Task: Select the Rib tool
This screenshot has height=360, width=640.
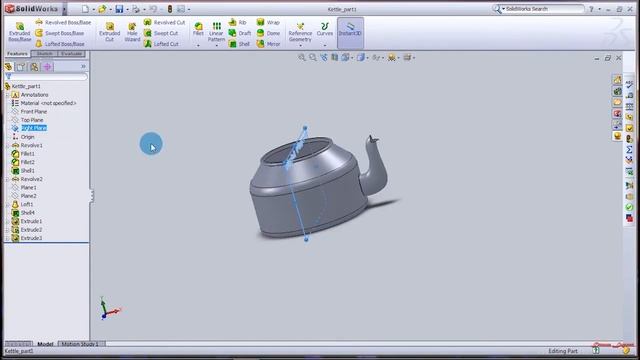Action: coord(238,22)
